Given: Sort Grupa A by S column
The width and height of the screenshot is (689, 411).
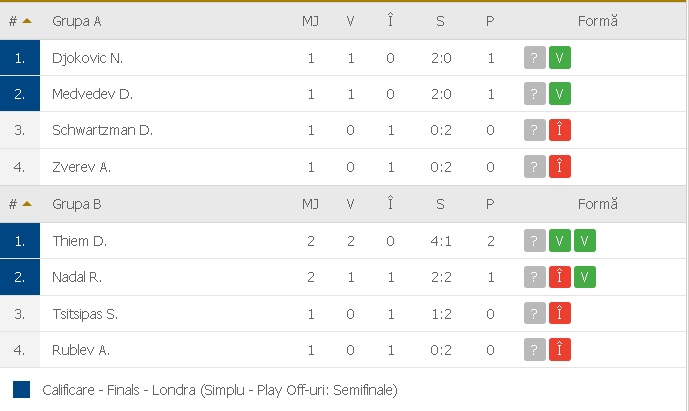Looking at the screenshot, I should 441,20.
